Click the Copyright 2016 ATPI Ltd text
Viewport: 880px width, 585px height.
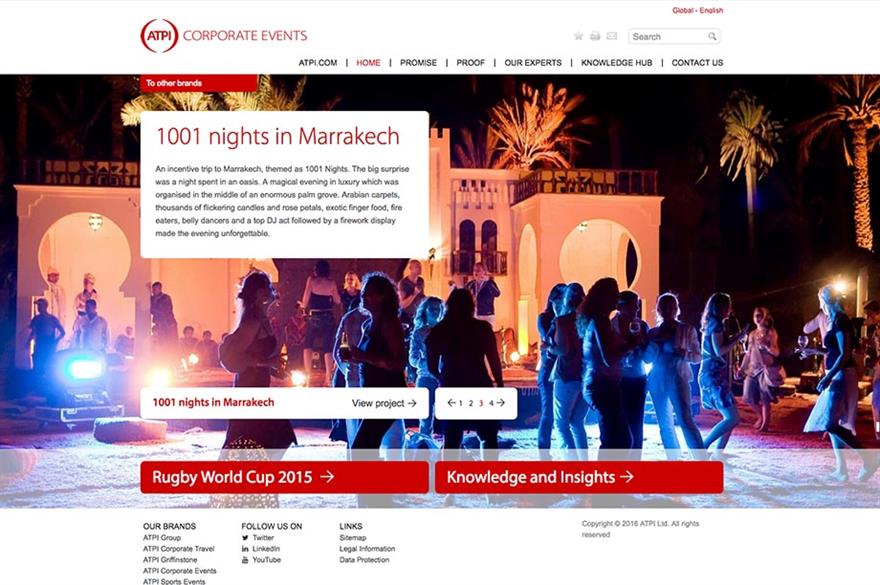(x=640, y=529)
